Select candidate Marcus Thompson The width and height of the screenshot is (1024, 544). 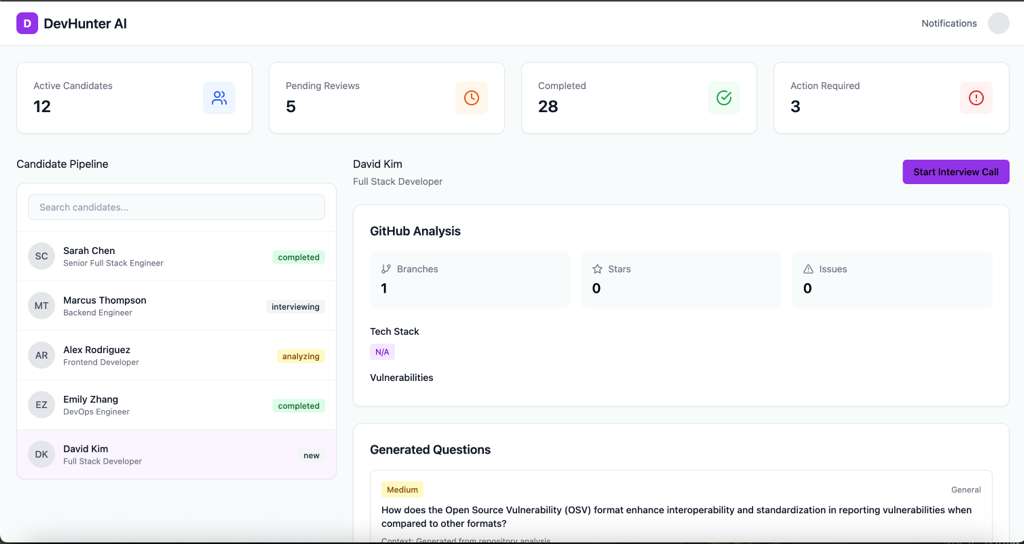tap(176, 306)
